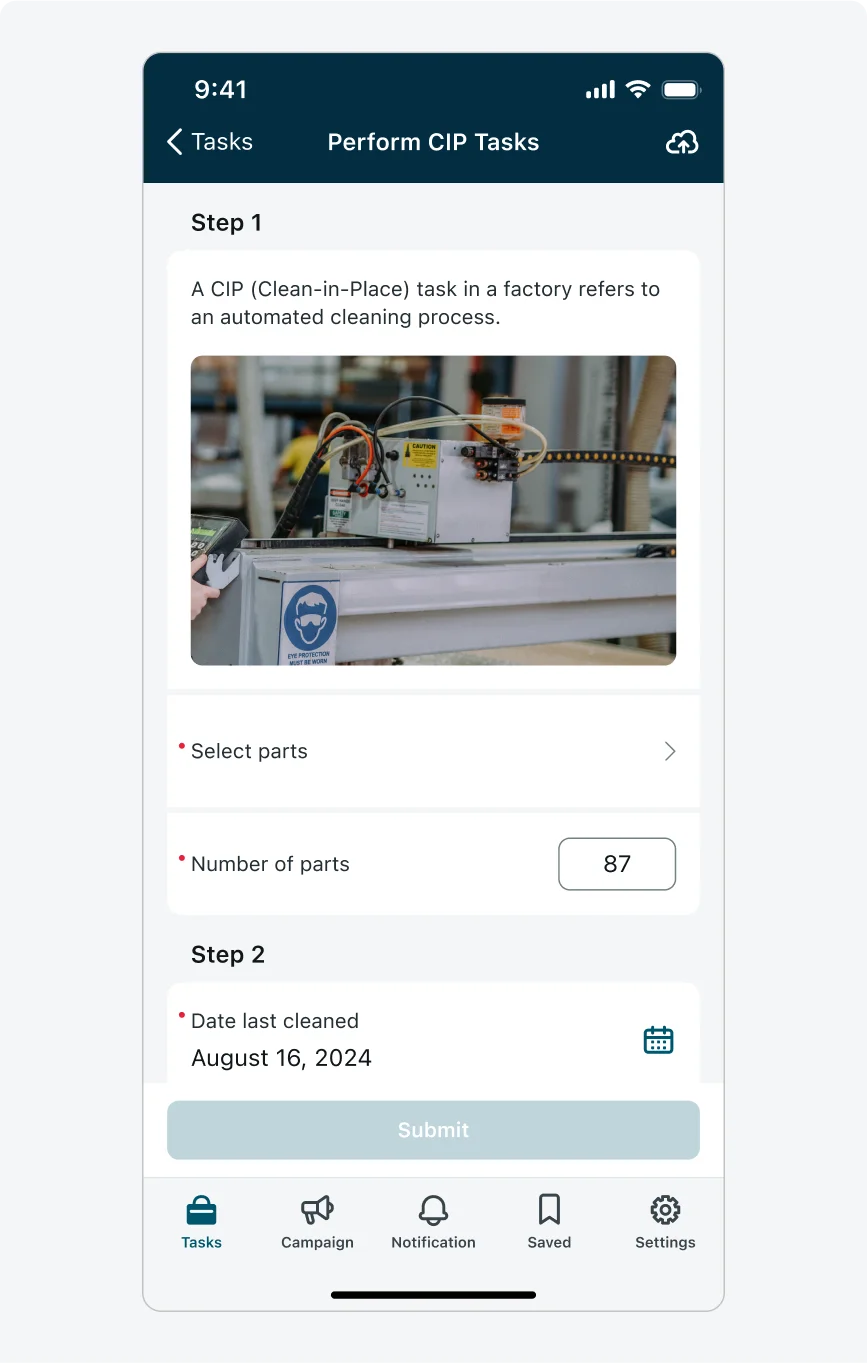
Task: Tap the cloud upload icon
Action: [681, 142]
